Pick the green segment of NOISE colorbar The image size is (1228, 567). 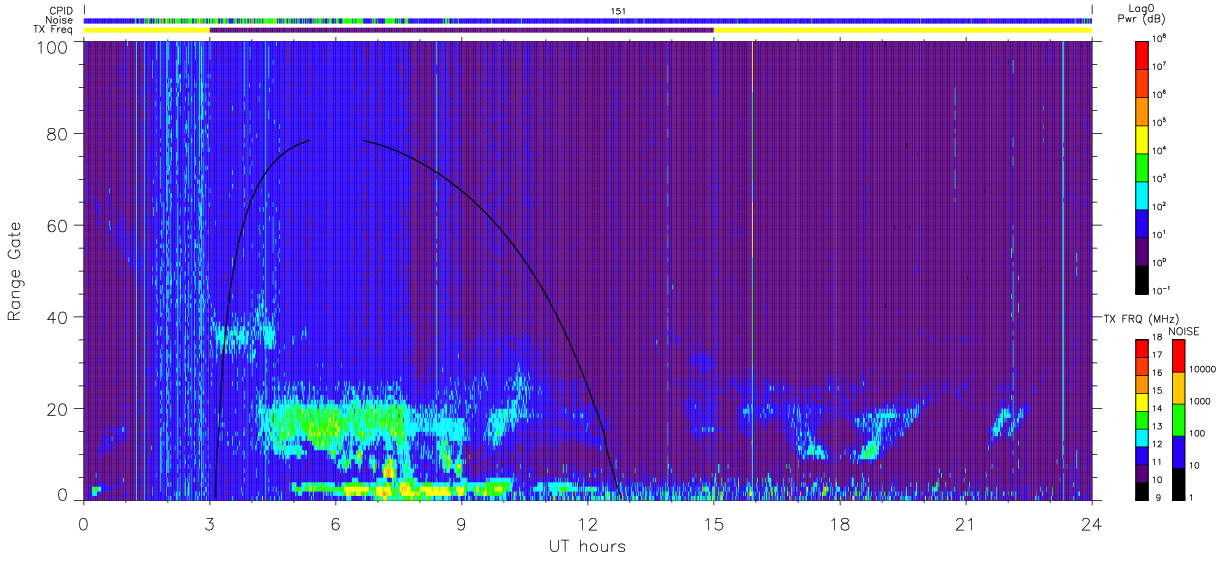click(1178, 419)
